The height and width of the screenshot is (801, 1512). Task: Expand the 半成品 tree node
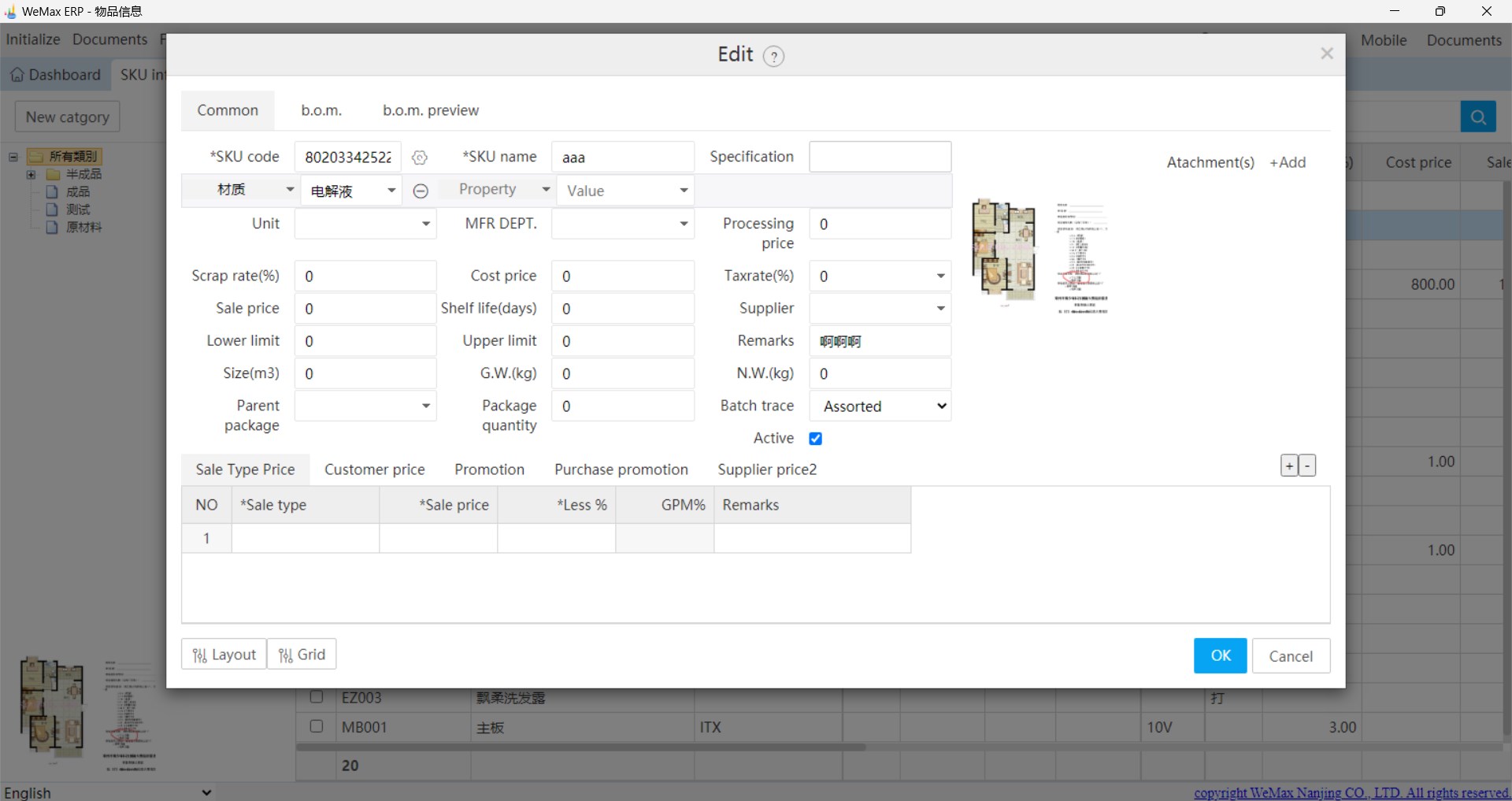pyautogui.click(x=31, y=174)
